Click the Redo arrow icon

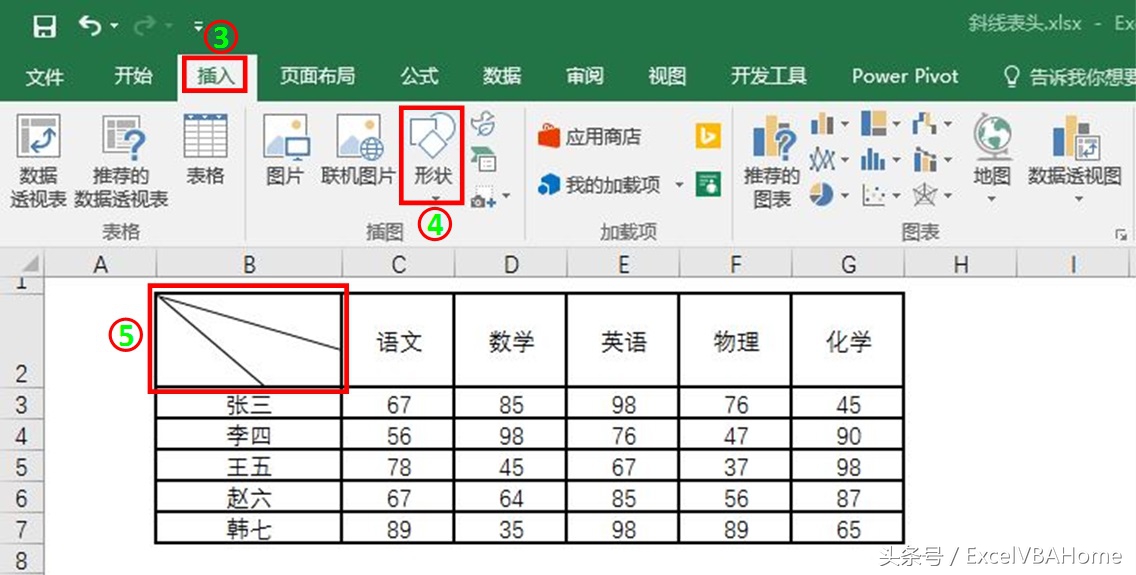click(x=145, y=26)
